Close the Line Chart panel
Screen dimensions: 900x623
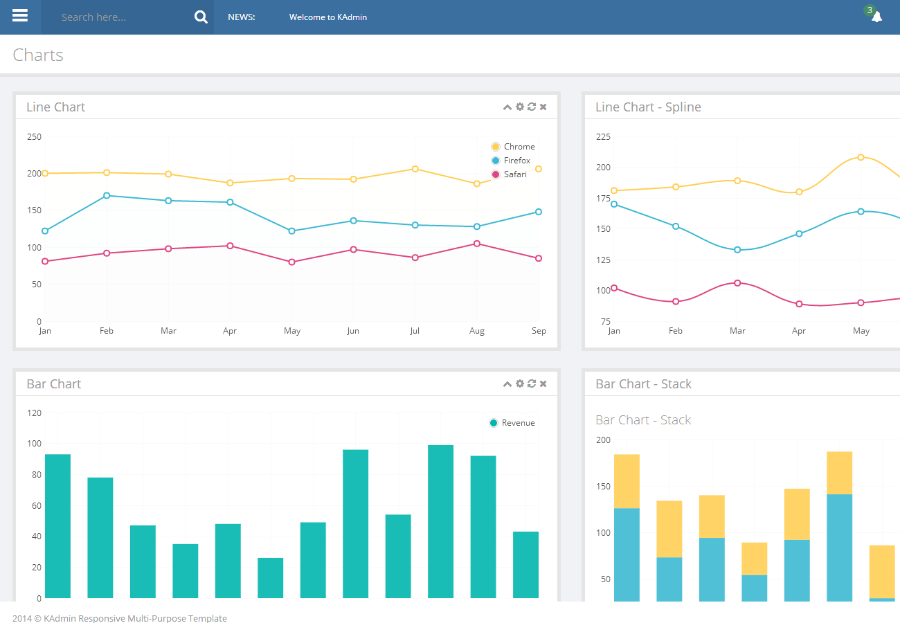(x=543, y=107)
